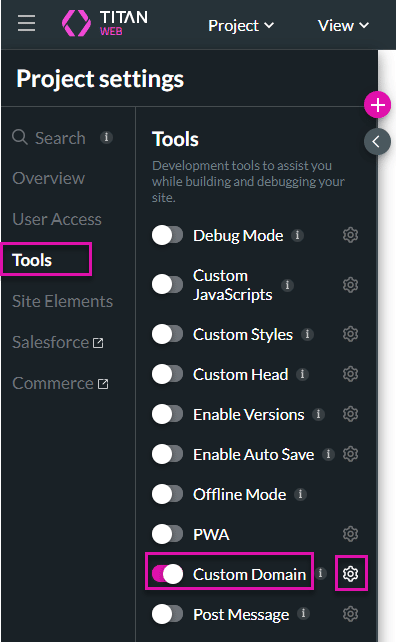Show info for the Search field
The height and width of the screenshot is (642, 396).
click(106, 137)
